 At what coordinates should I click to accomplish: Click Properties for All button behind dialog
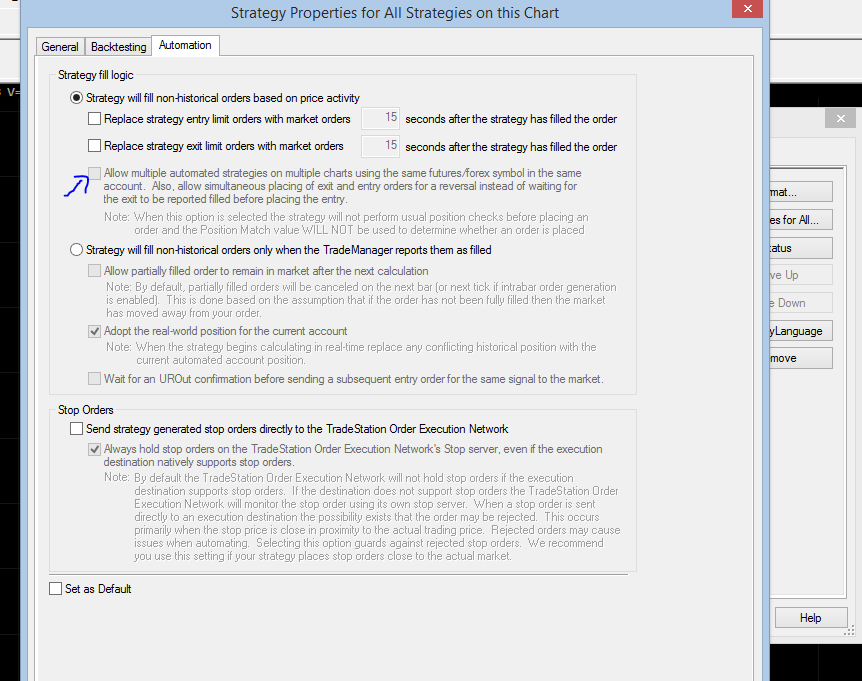point(801,220)
